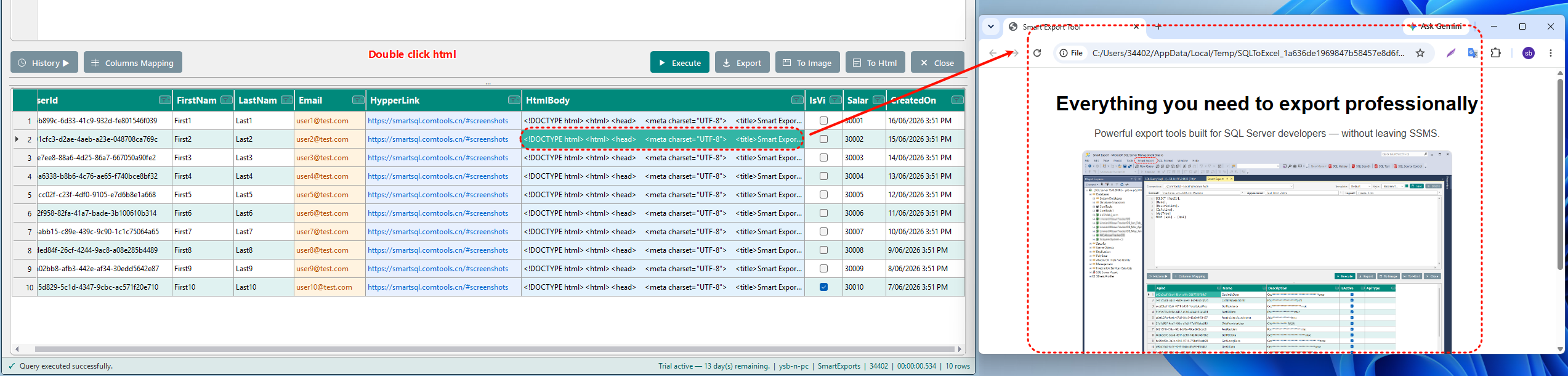Select the user3@test.com email cell
The height and width of the screenshot is (376, 1568).
point(330,158)
